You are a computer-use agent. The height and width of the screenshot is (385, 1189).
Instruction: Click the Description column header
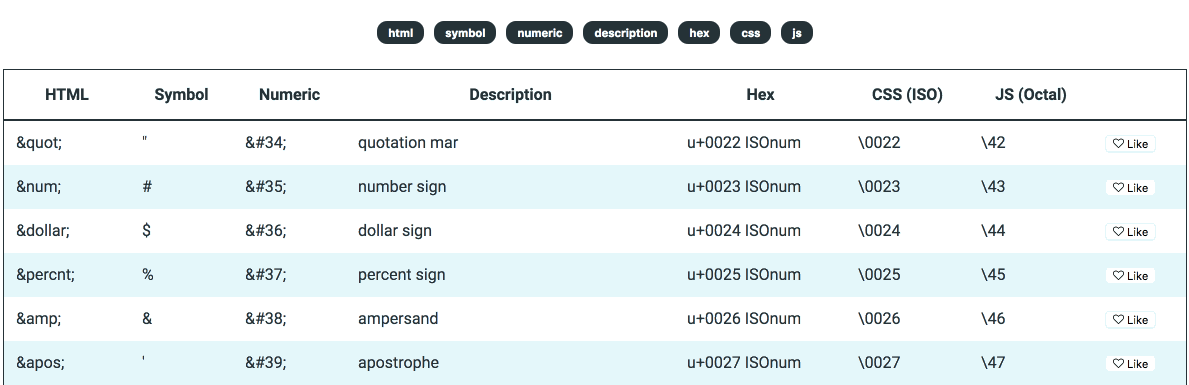point(510,95)
